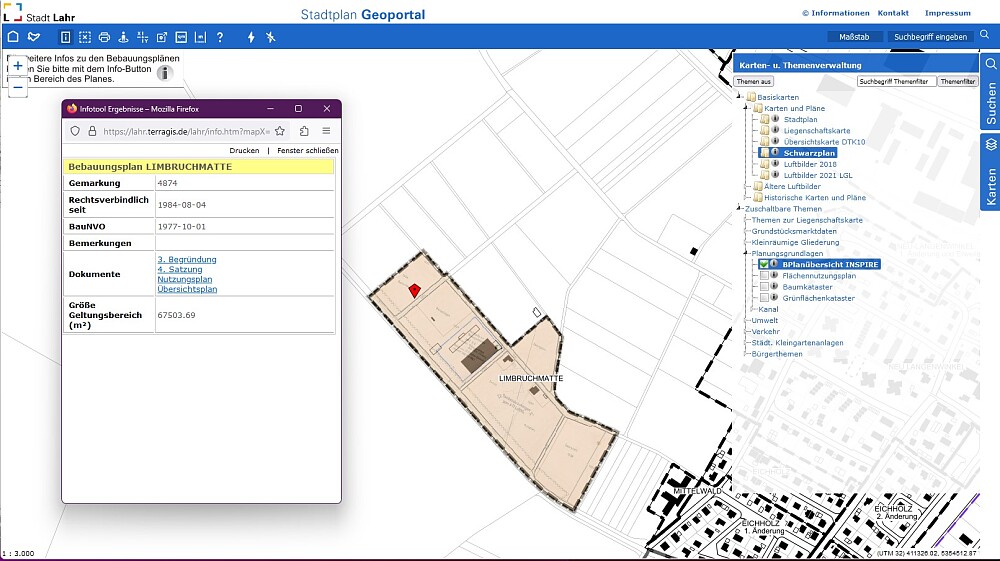The image size is (1000, 561).
Task: Open the Firefox hamburger menu
Action: [x=326, y=131]
